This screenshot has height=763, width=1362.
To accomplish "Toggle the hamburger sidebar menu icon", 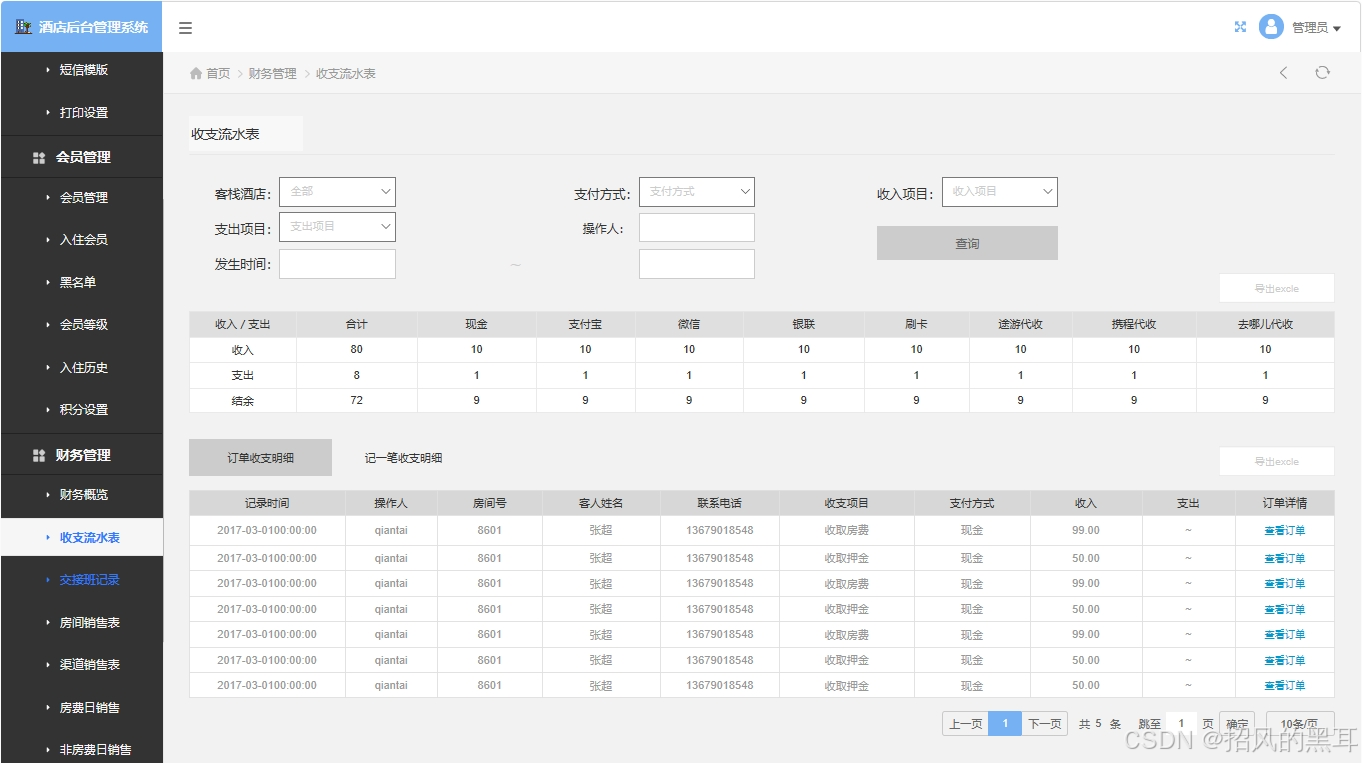I will (x=185, y=28).
